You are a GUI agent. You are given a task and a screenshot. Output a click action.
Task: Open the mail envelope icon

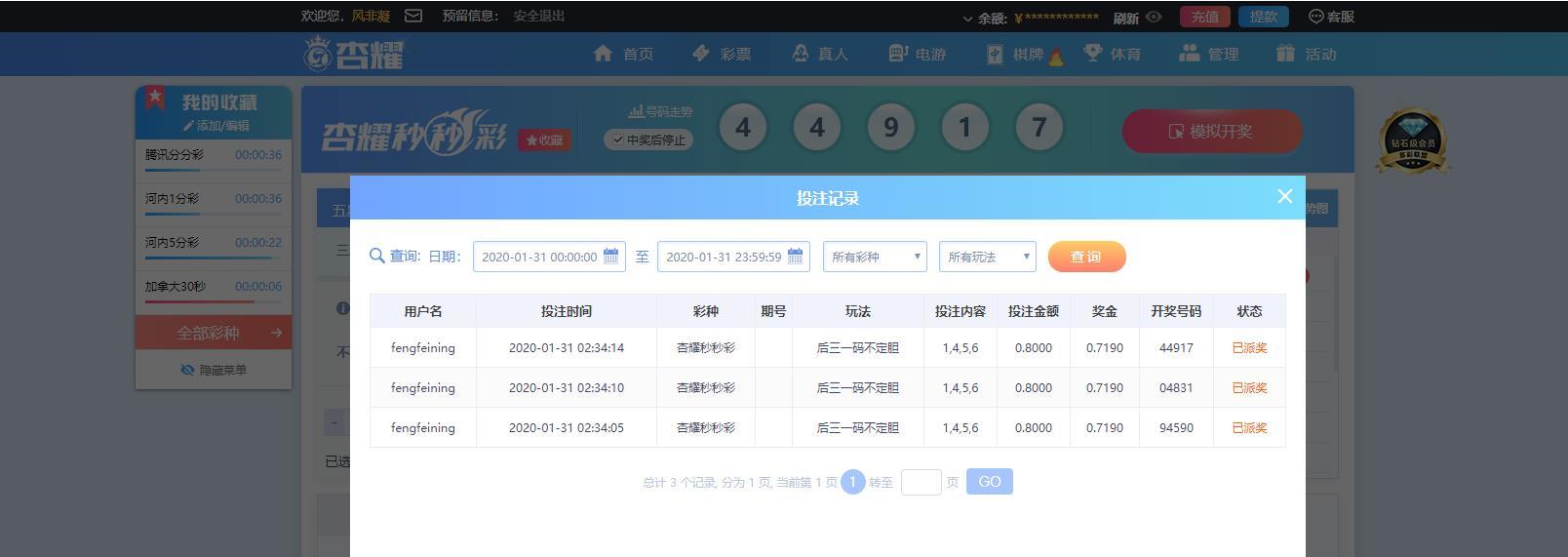tap(413, 16)
